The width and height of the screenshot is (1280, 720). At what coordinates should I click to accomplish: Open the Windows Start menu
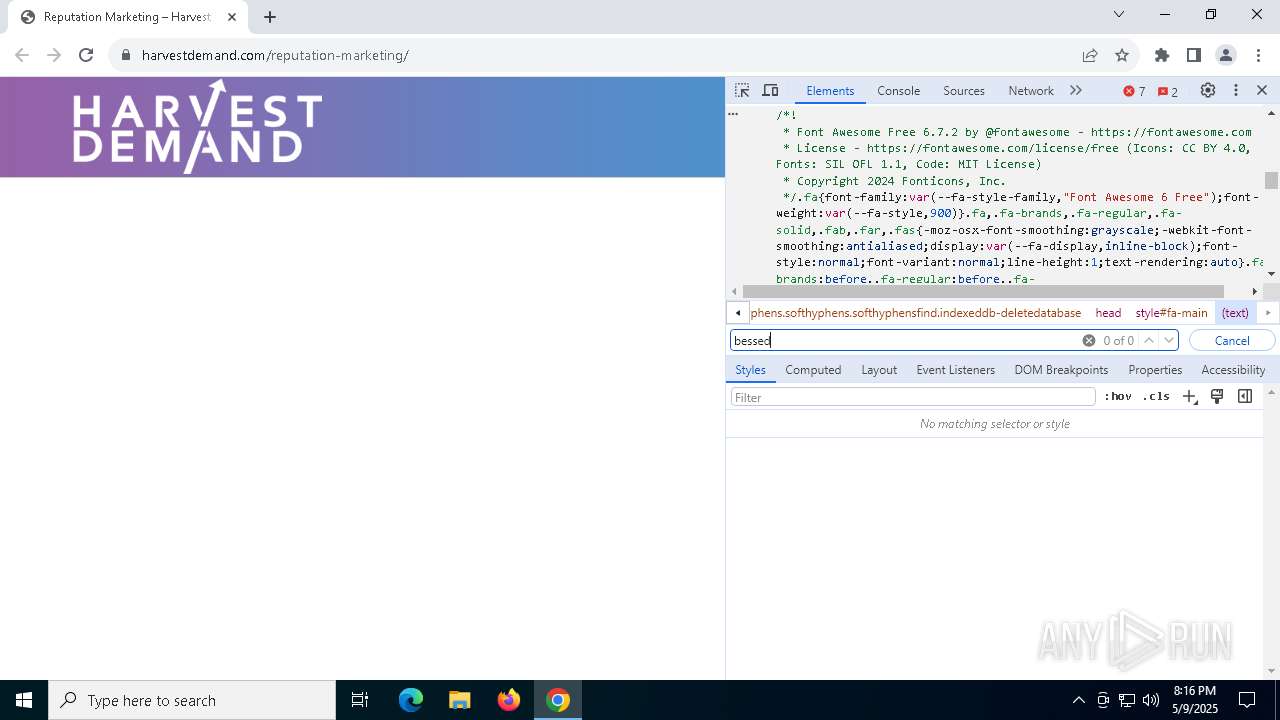pyautogui.click(x=24, y=700)
